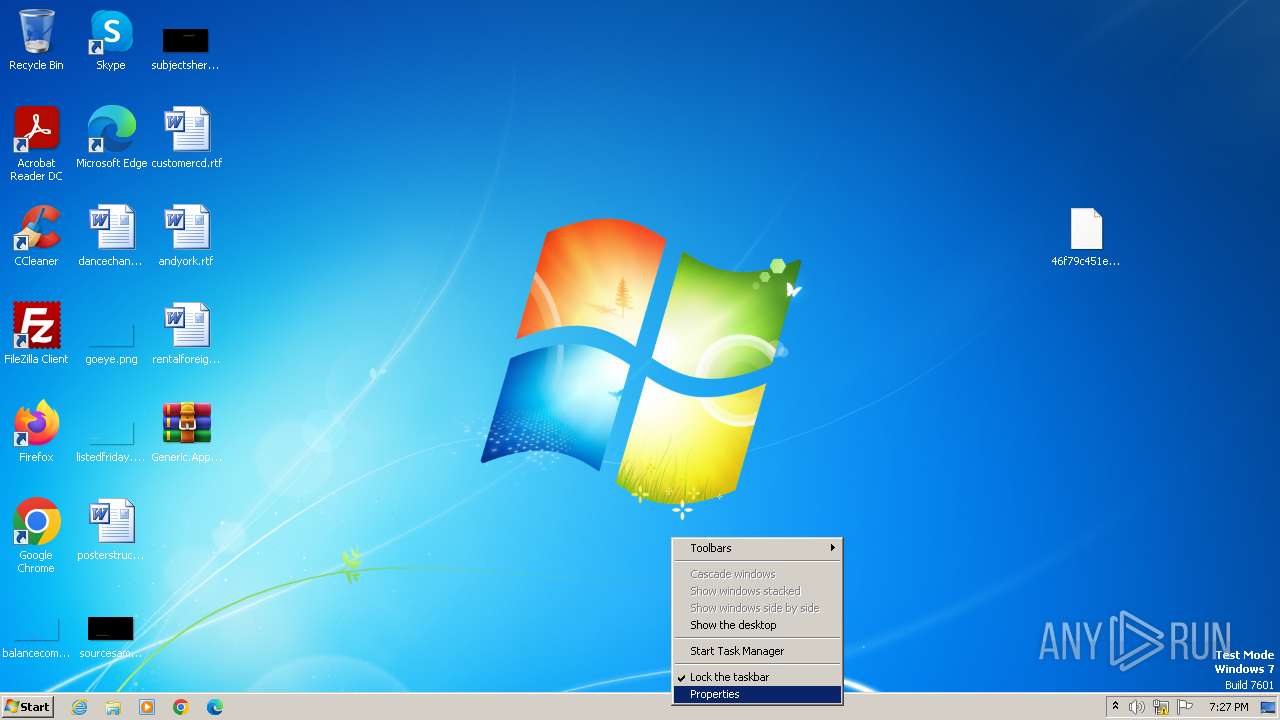Open the Recycle Bin icon

[x=36, y=40]
